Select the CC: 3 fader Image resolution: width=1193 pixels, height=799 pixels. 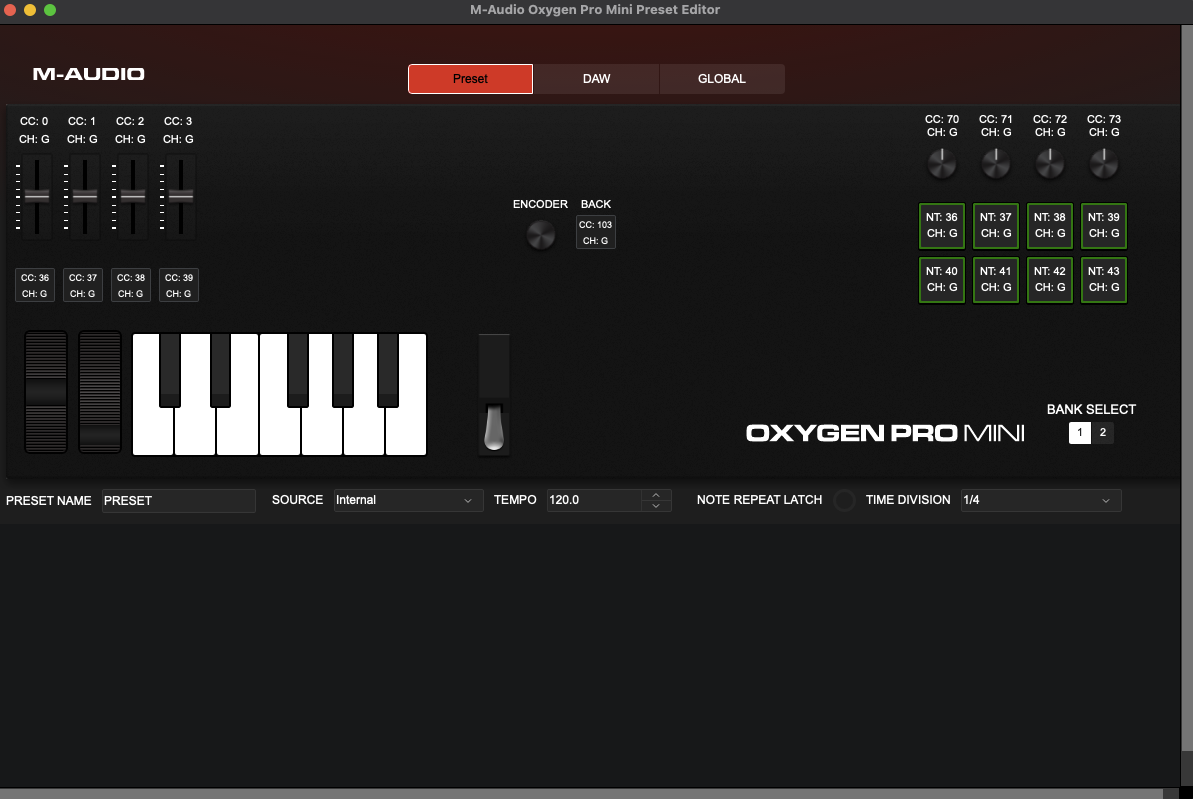(180, 196)
